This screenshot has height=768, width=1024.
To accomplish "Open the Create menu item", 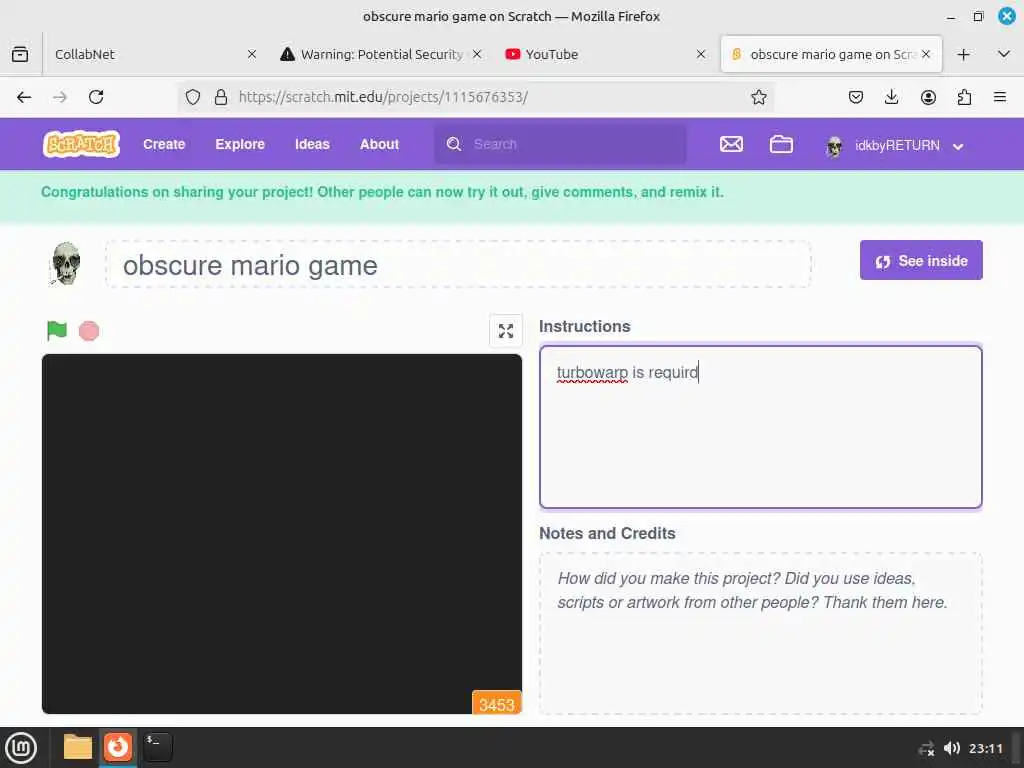I will (164, 144).
